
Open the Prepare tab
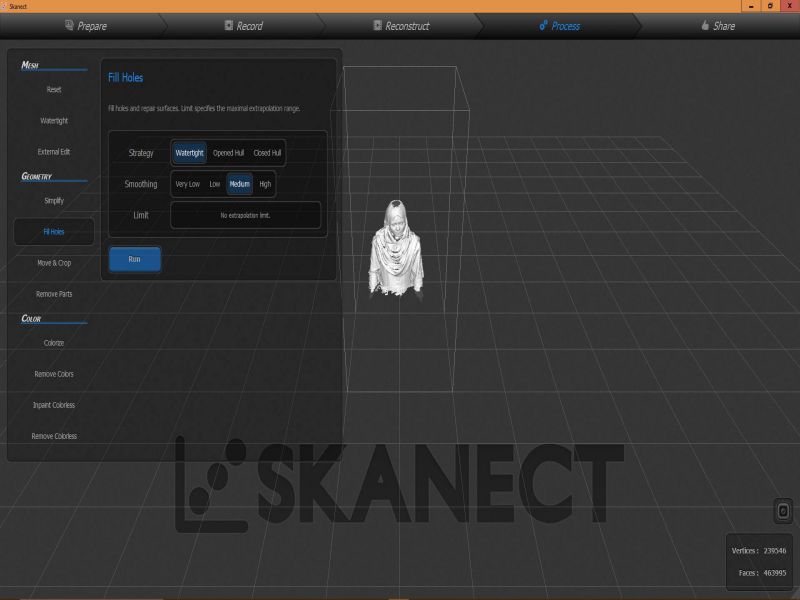(x=86, y=26)
